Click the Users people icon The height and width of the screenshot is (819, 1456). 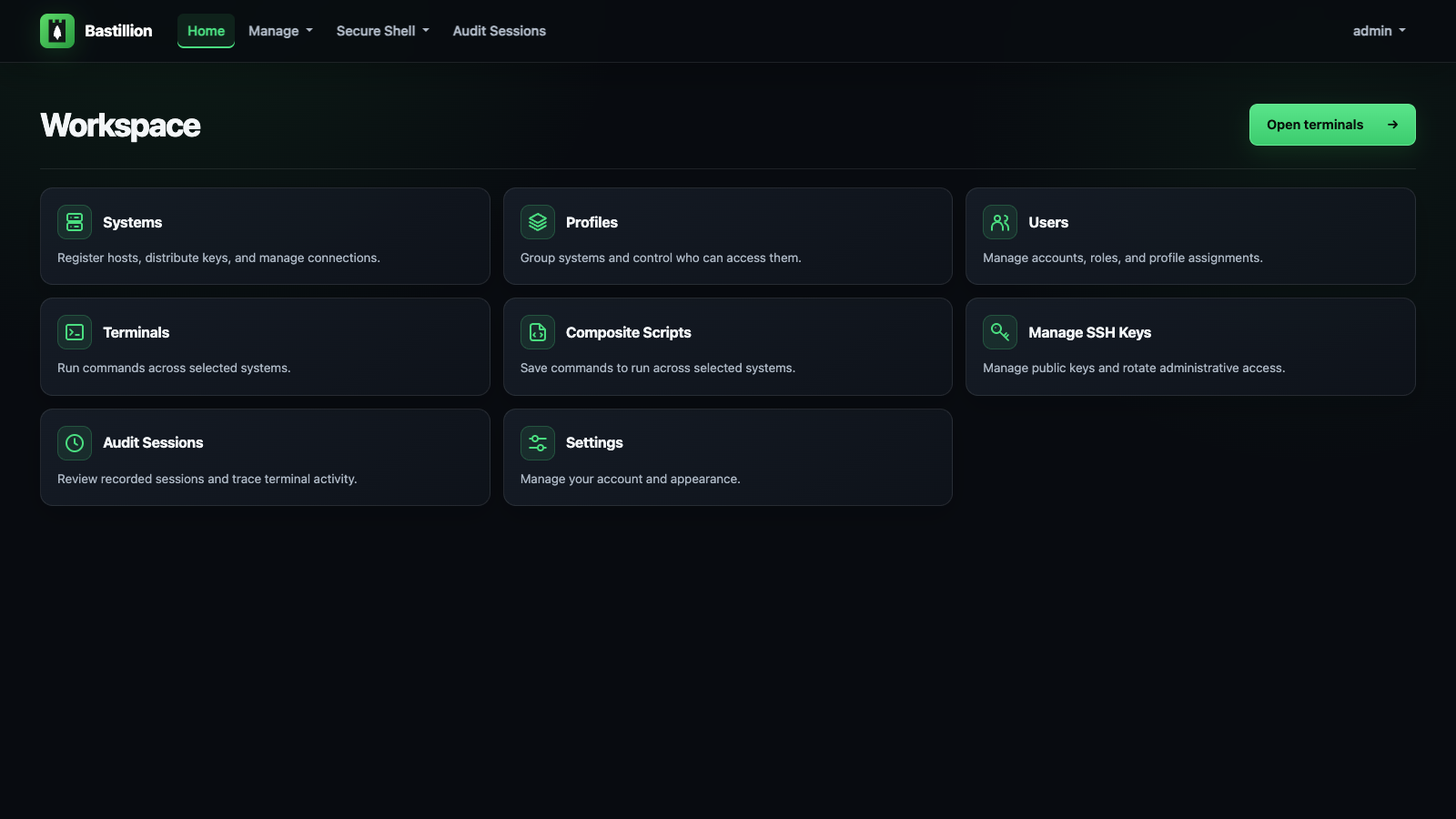pos(1000,222)
